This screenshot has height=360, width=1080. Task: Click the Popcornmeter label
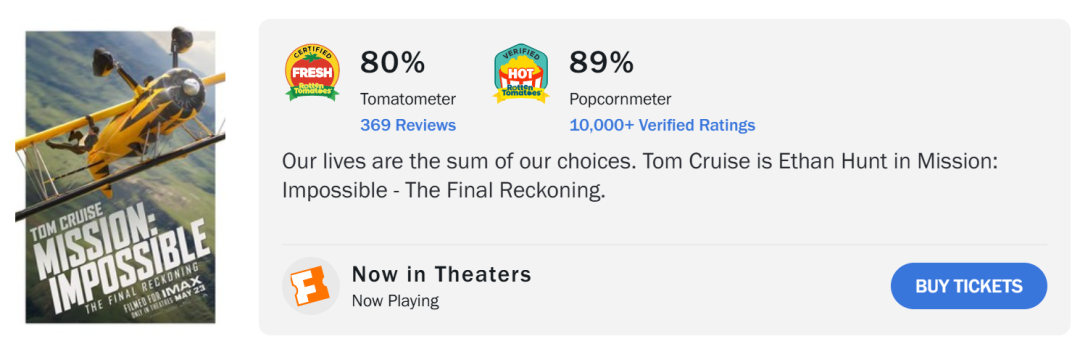(x=620, y=99)
